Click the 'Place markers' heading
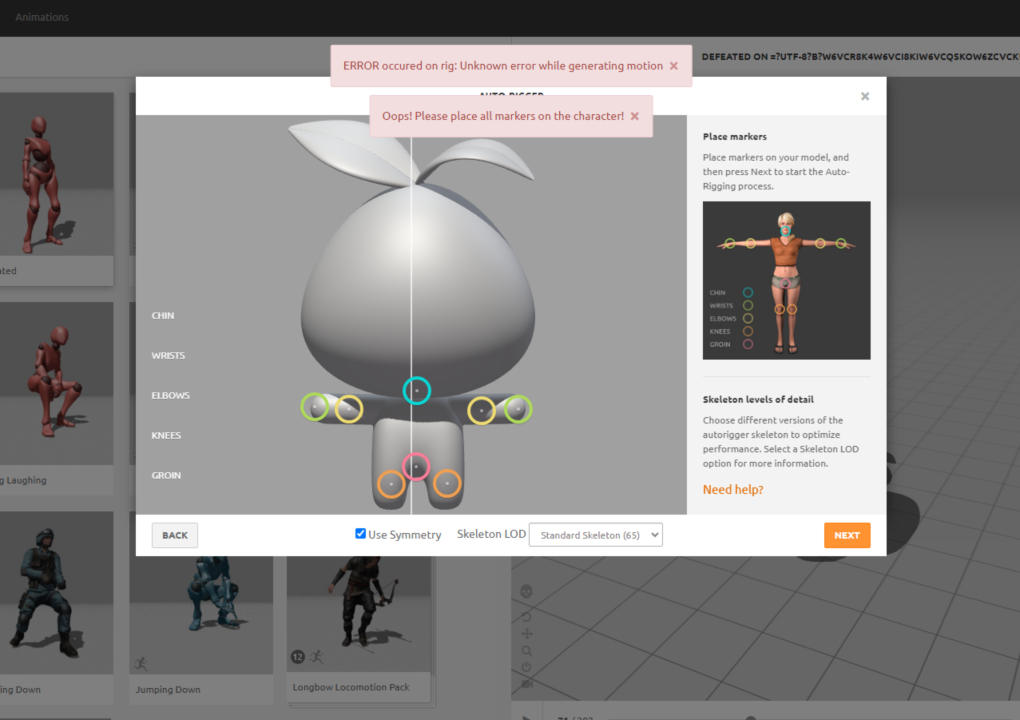The height and width of the screenshot is (720, 1020). (734, 137)
